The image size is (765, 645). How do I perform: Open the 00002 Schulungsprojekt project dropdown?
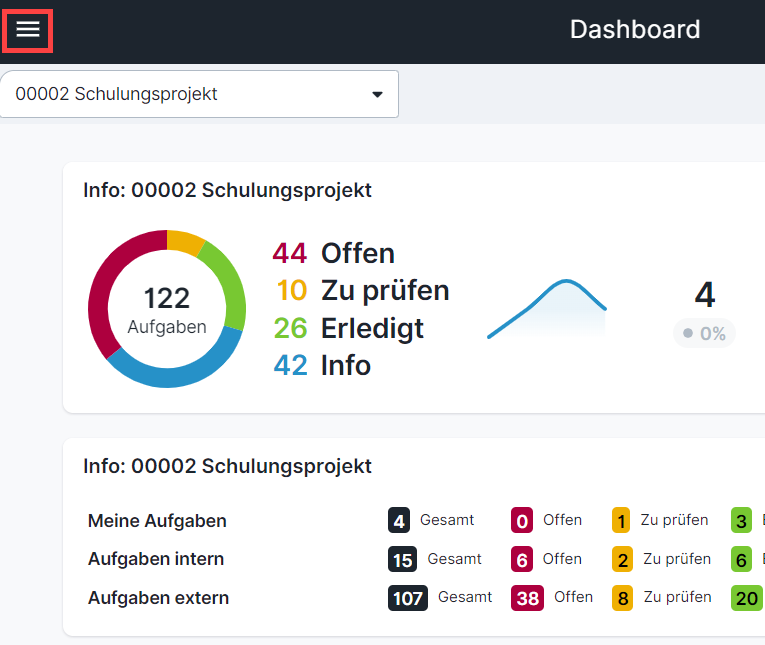199,94
